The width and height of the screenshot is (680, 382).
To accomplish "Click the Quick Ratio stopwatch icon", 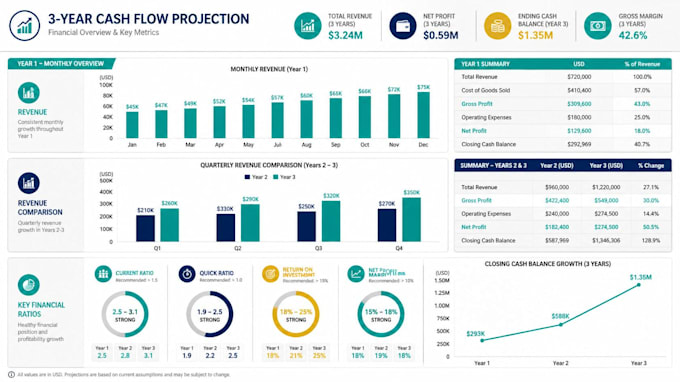I will 187,274.
